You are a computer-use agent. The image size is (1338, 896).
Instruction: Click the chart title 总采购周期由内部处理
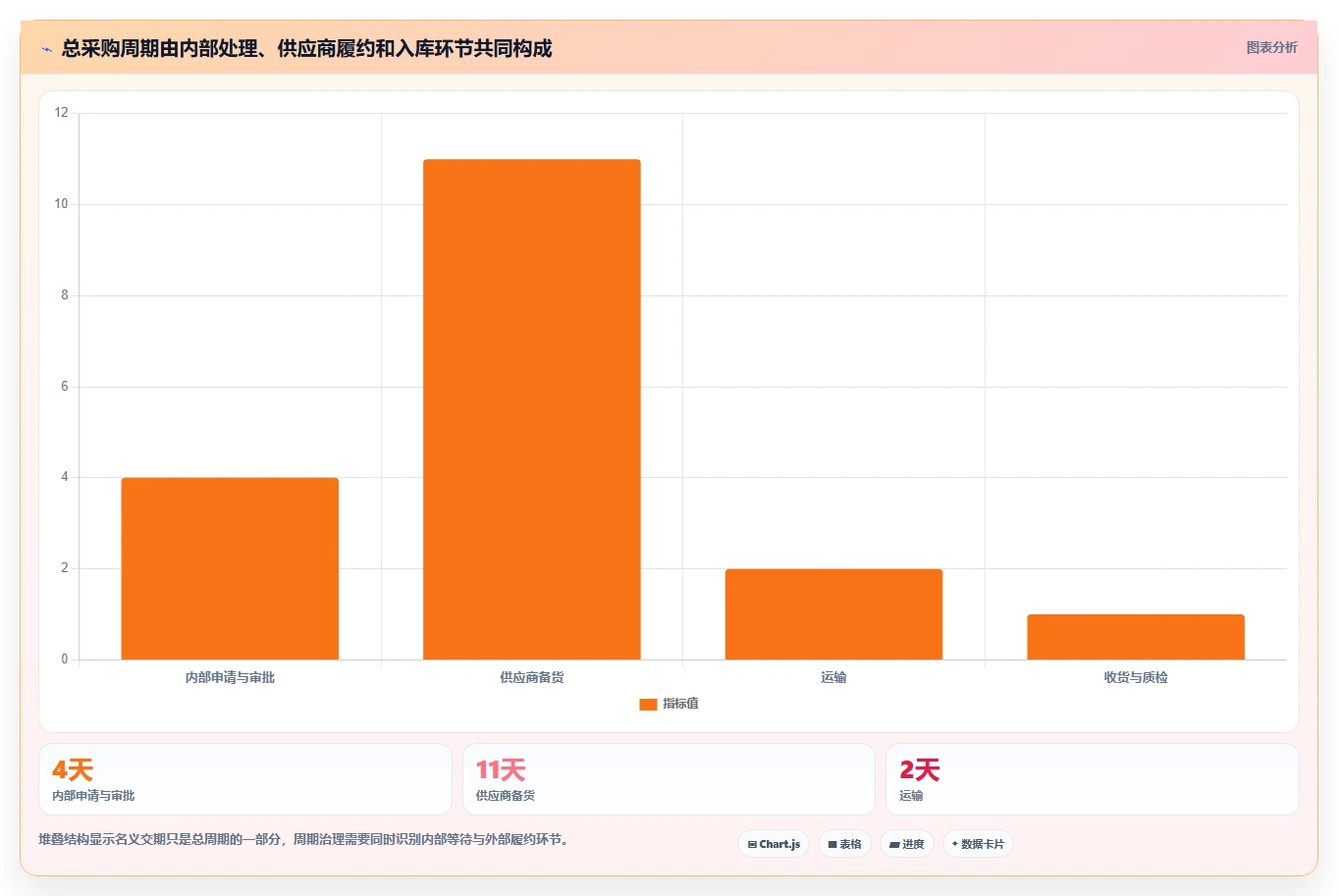coord(306,48)
